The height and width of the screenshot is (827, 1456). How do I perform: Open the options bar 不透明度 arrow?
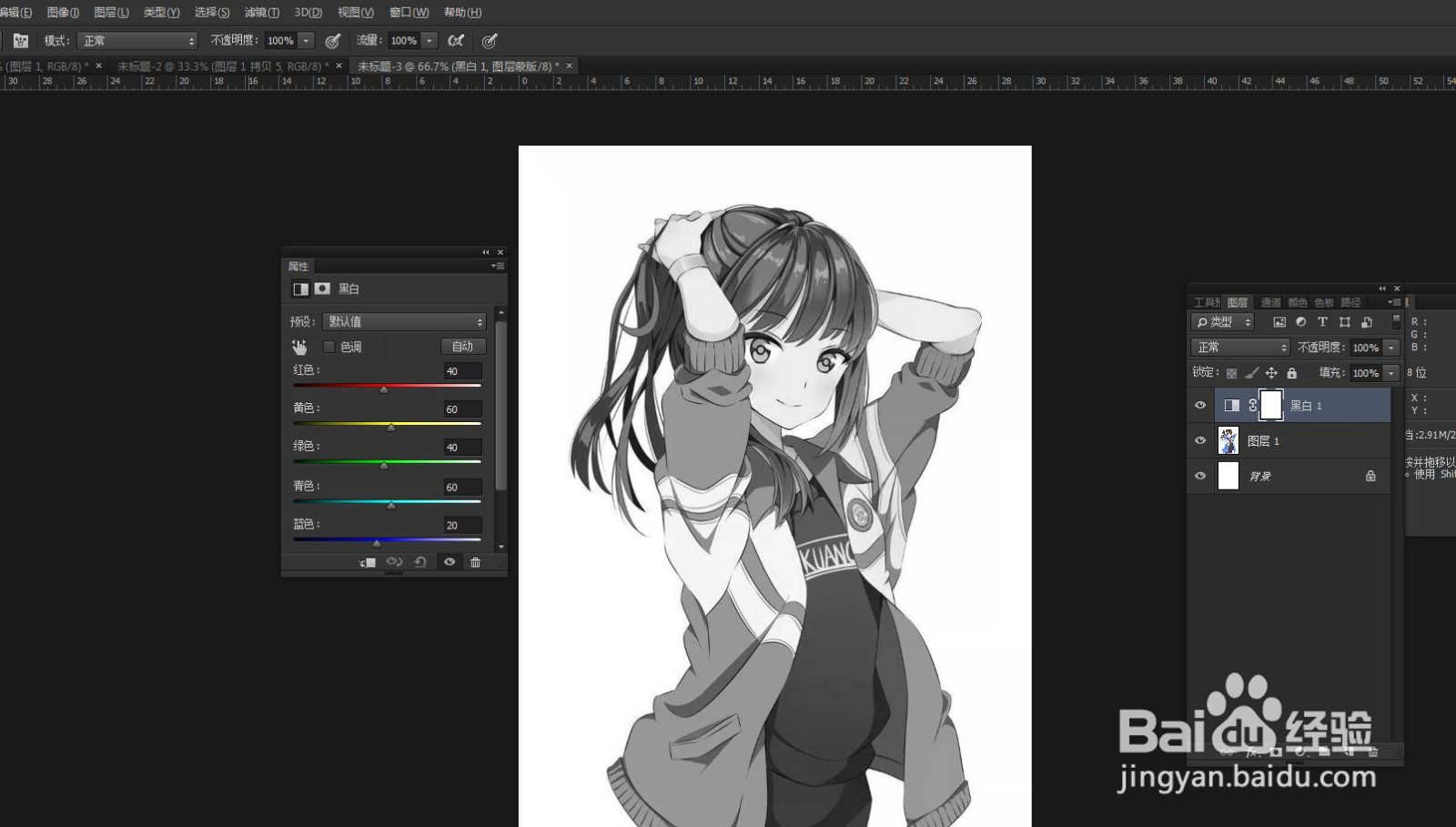307,41
